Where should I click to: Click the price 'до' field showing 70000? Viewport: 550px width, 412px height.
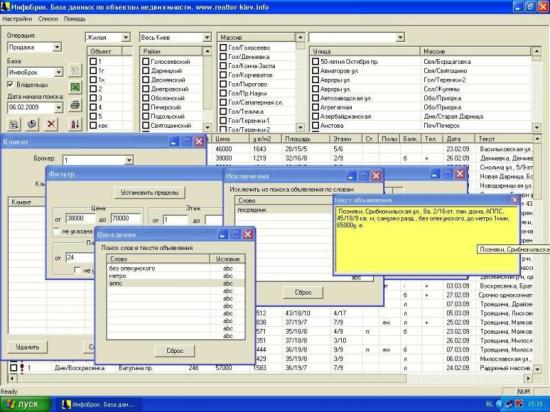click(x=125, y=219)
